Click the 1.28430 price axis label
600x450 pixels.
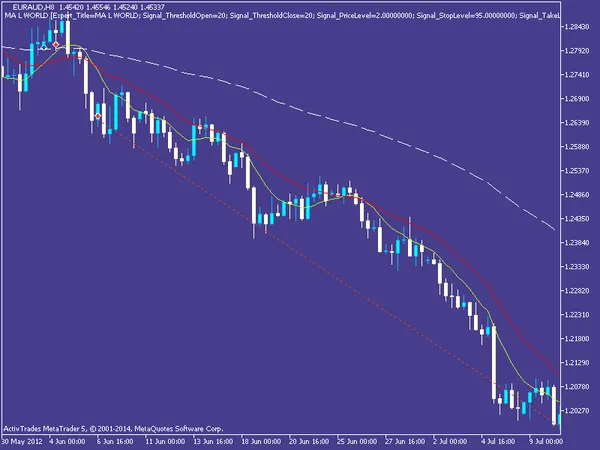(577, 26)
